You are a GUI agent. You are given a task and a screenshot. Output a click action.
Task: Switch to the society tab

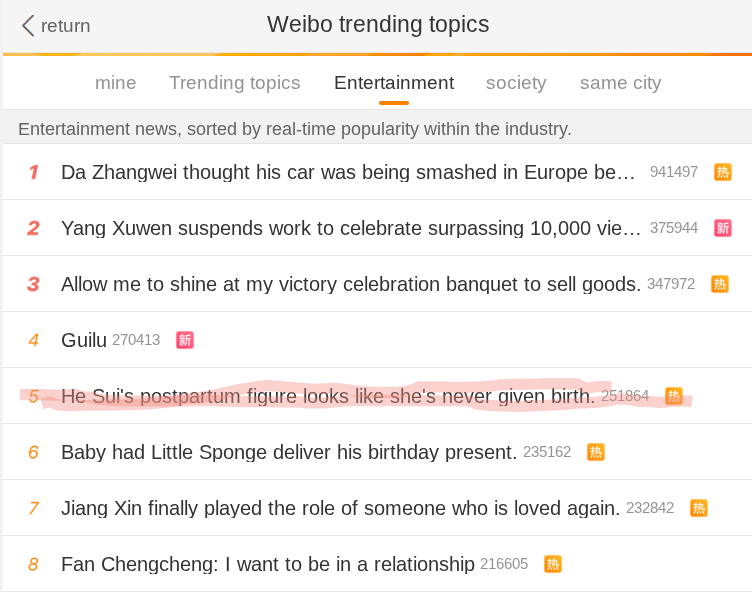516,83
